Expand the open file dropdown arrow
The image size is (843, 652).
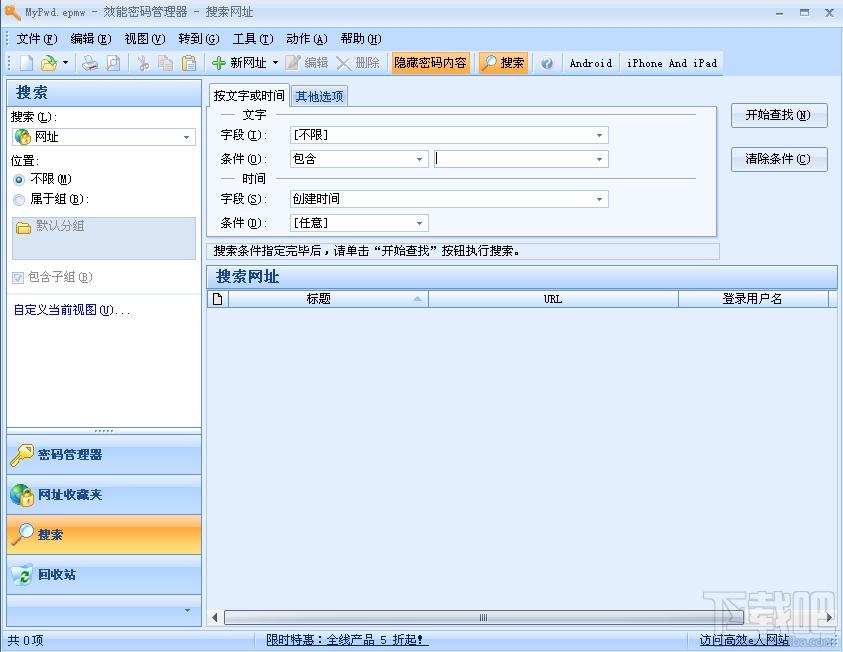click(65, 63)
